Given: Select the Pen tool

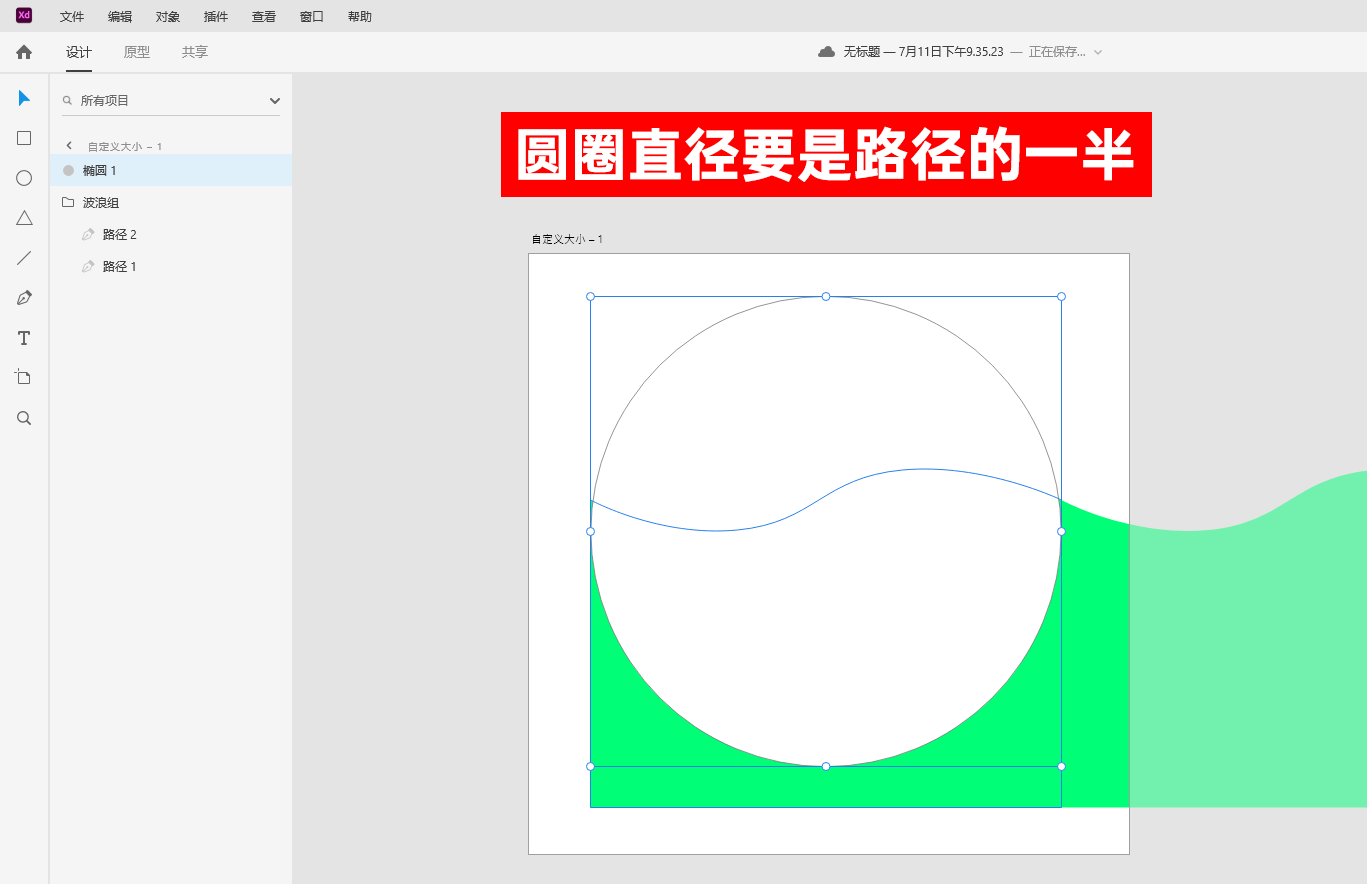Looking at the screenshot, I should [x=24, y=298].
